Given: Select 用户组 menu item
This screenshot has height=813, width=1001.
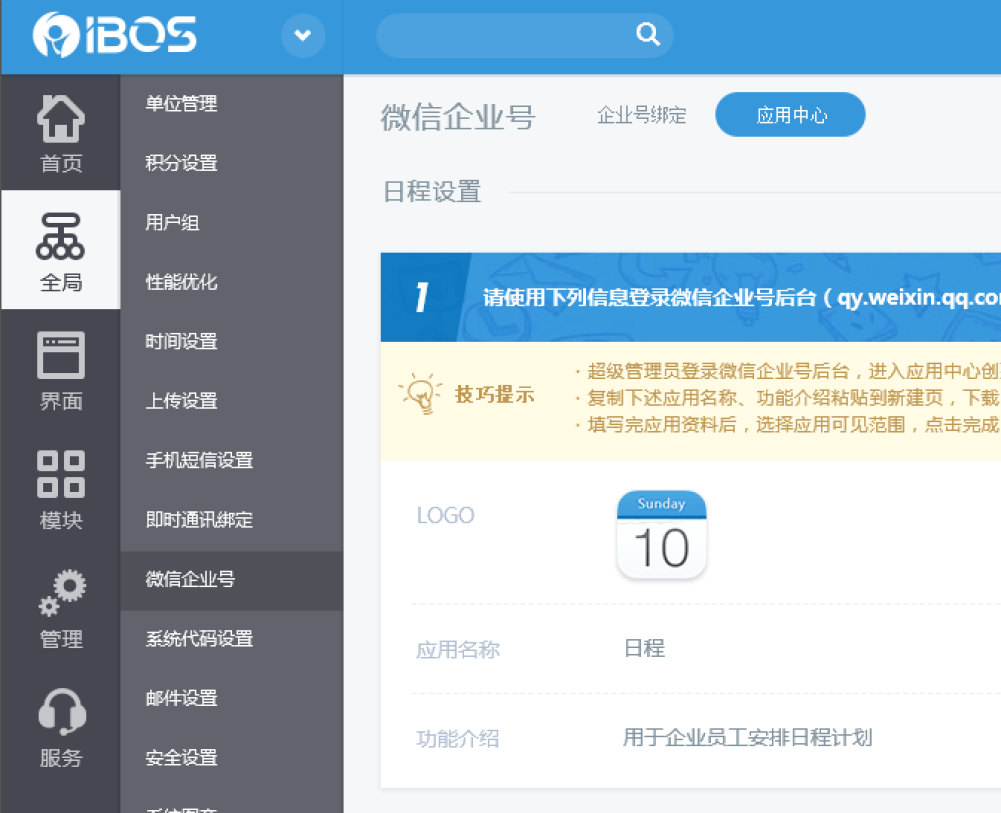Looking at the screenshot, I should click(173, 223).
